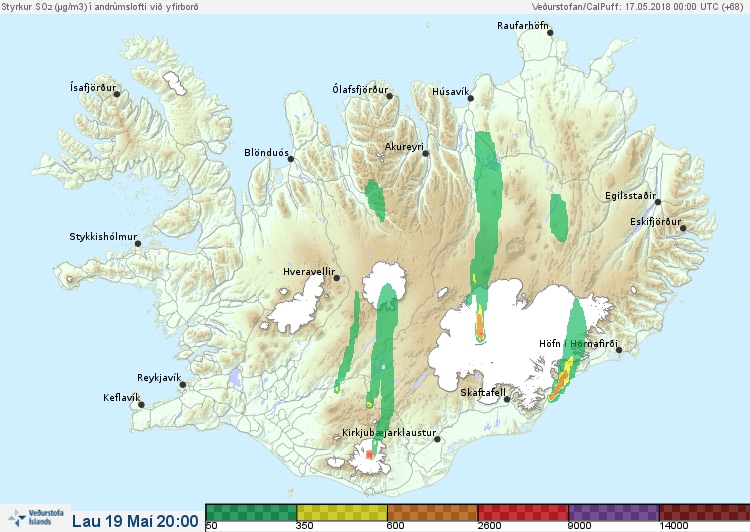Click the red 2600 legend swatch

point(523,512)
